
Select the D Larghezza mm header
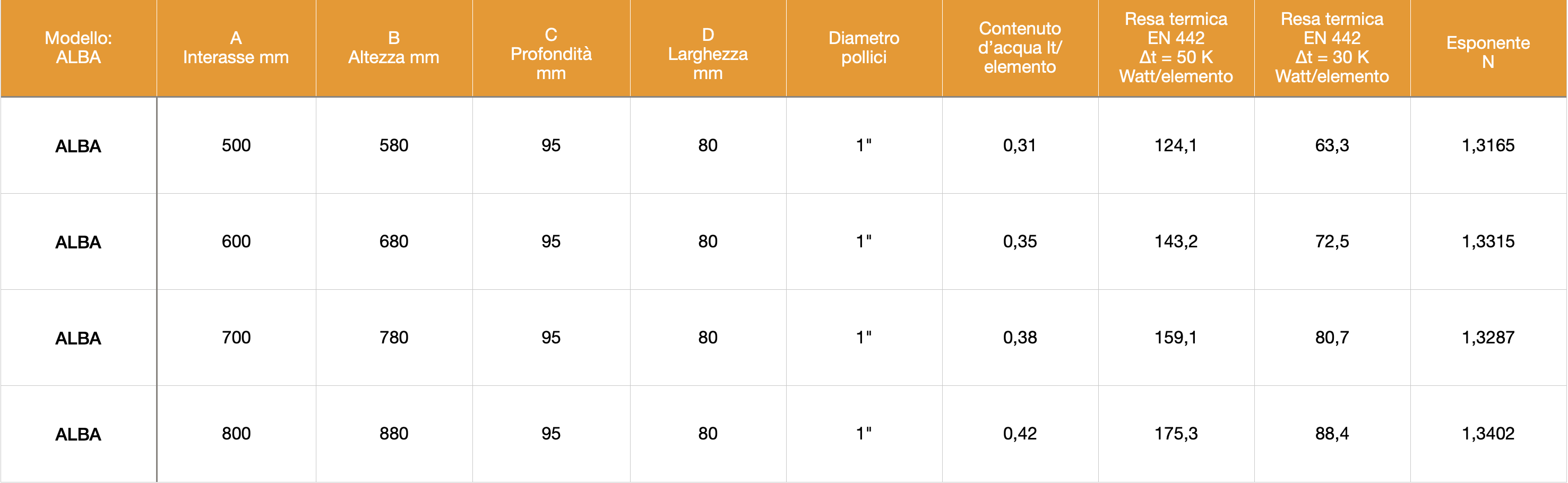[708, 48]
